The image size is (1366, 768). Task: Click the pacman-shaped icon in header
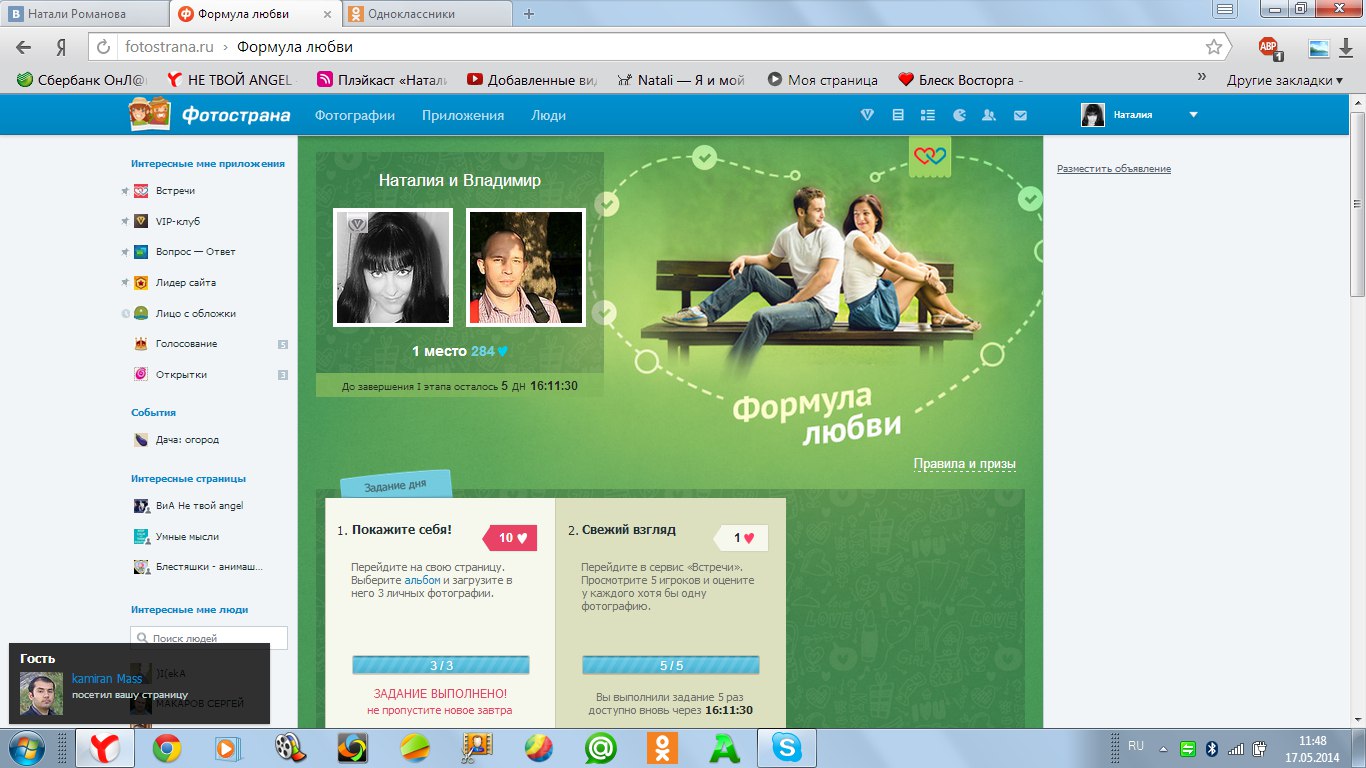pyautogui.click(x=959, y=115)
